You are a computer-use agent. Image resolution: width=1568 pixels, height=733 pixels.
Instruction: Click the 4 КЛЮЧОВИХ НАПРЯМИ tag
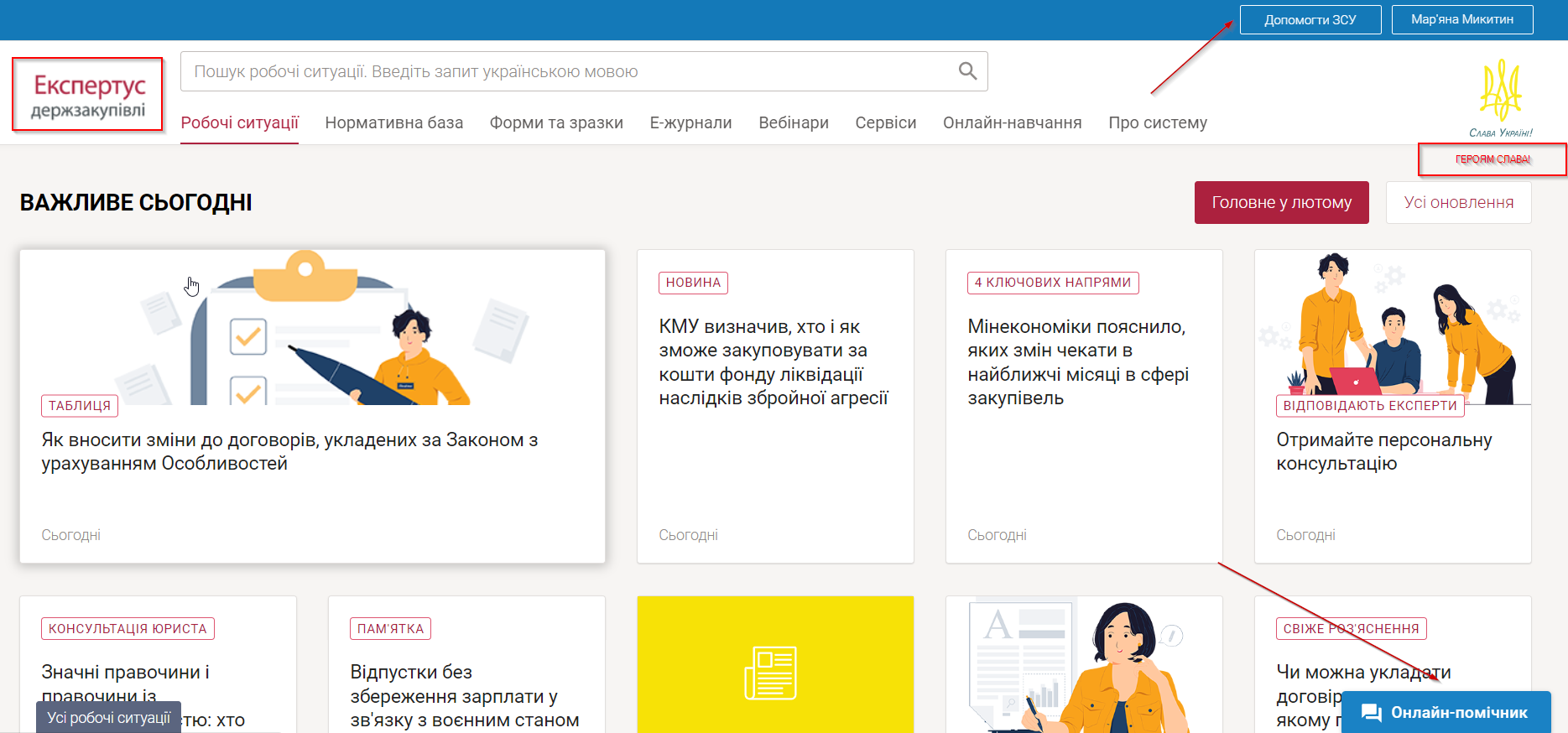point(1053,283)
